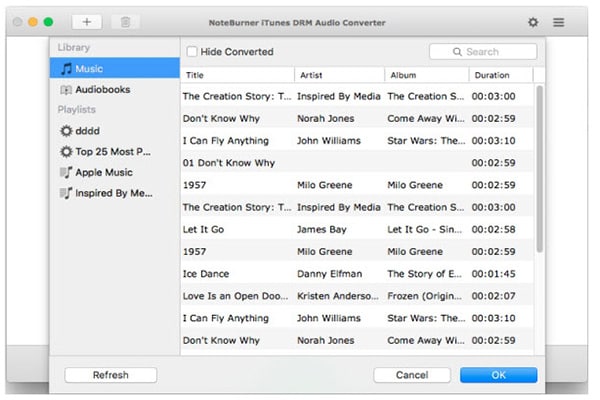Click duration '00:02:07'
This screenshot has width=600, height=400.
click(493, 296)
